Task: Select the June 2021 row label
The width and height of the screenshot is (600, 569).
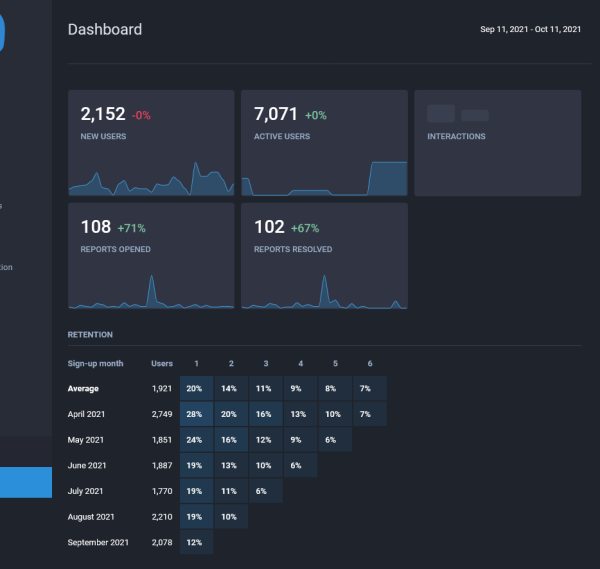Action: tap(87, 465)
